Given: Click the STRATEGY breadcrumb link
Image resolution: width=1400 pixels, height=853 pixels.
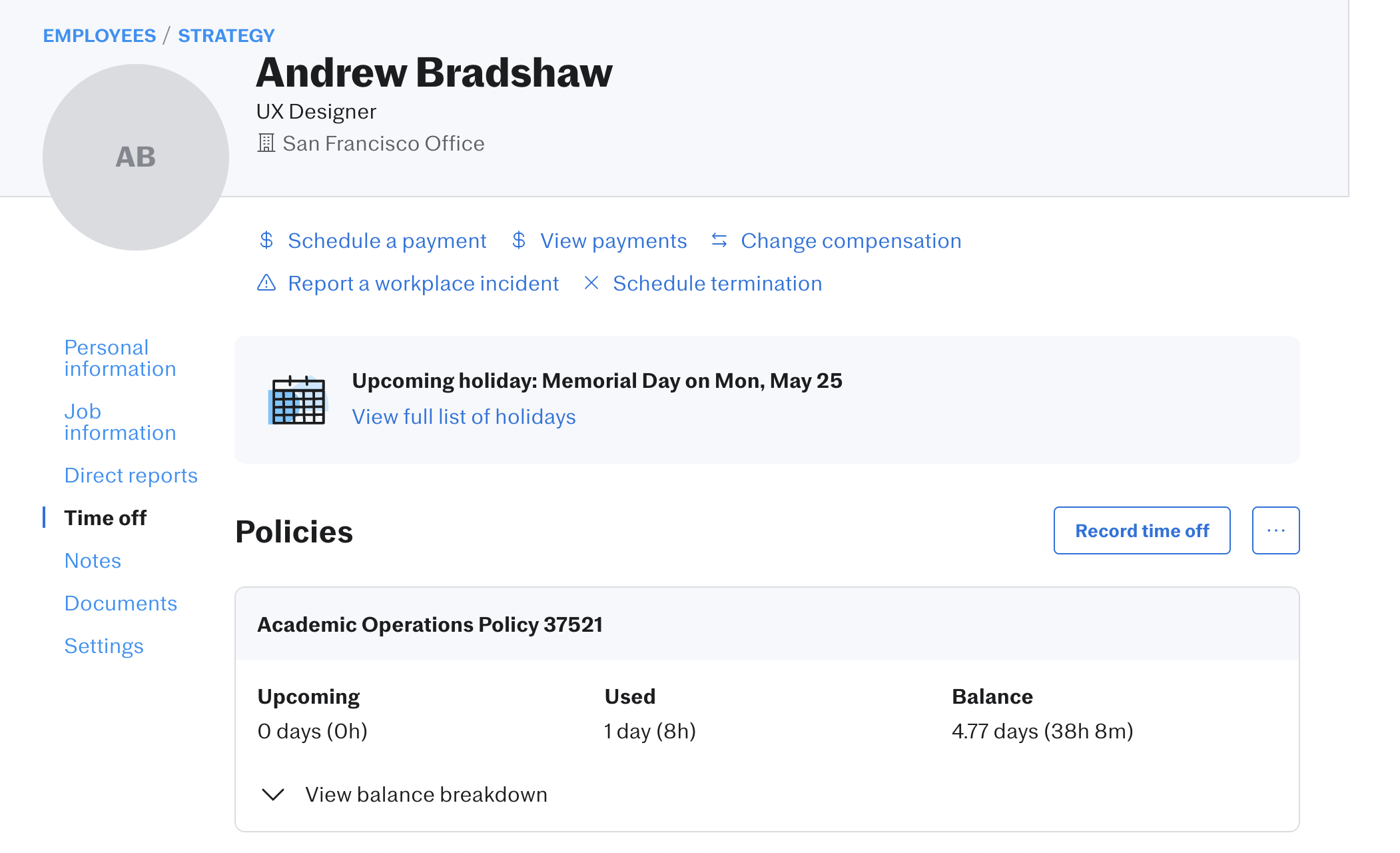Looking at the screenshot, I should [226, 35].
